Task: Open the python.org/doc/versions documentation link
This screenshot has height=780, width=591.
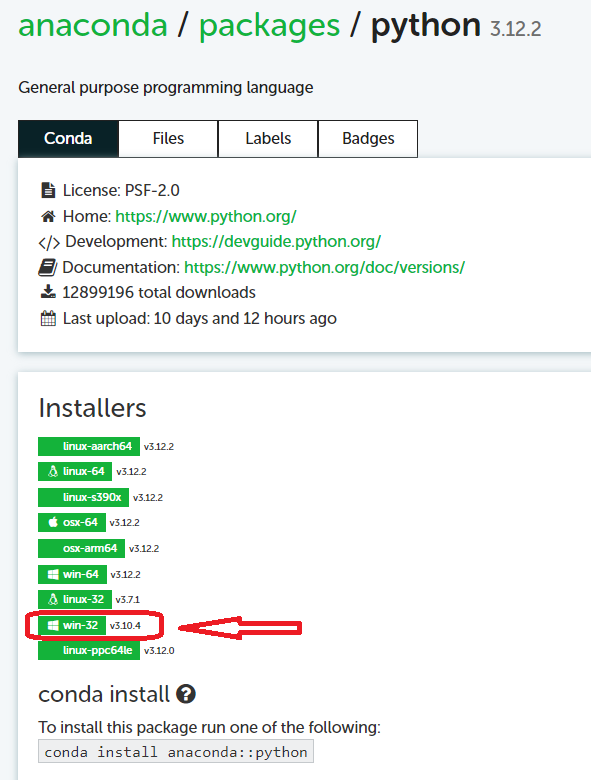Action: tap(324, 268)
